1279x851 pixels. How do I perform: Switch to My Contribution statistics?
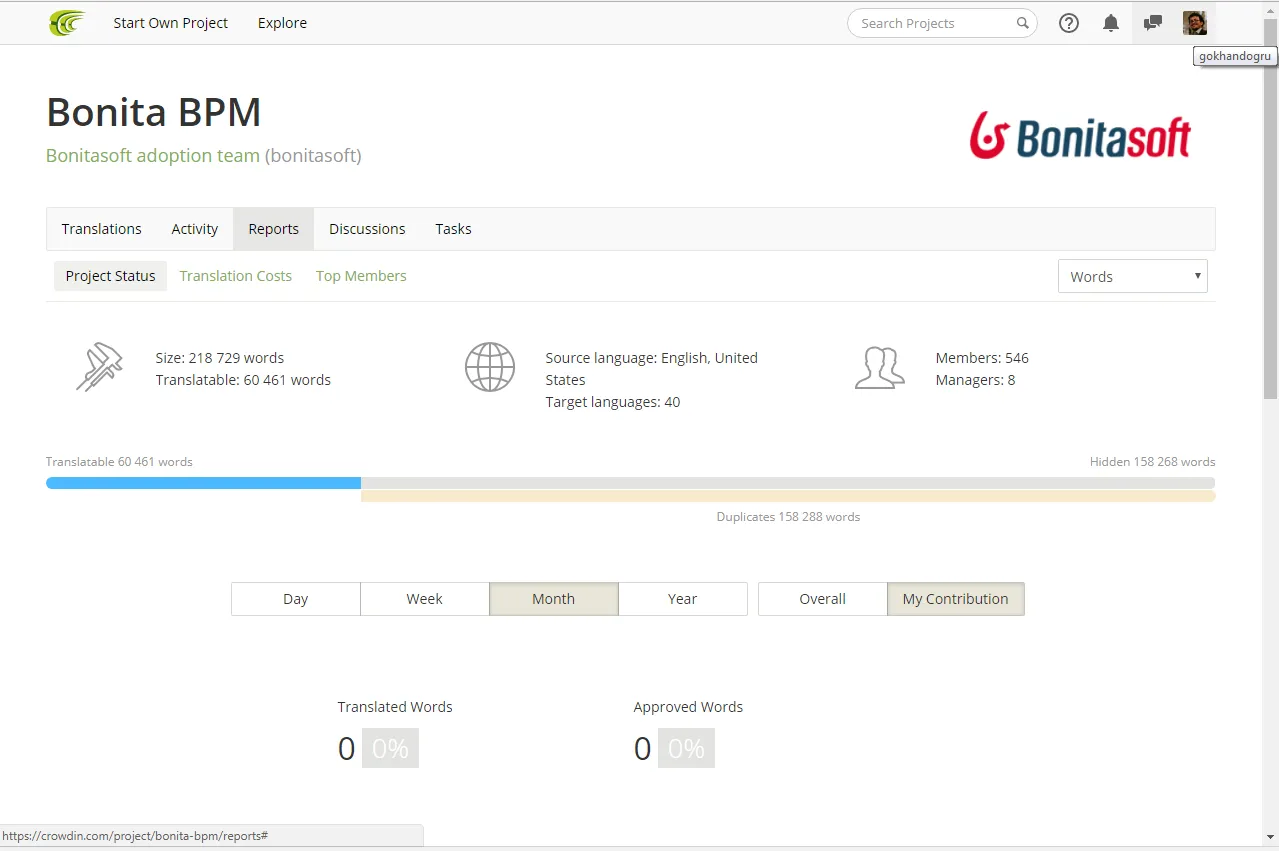956,599
